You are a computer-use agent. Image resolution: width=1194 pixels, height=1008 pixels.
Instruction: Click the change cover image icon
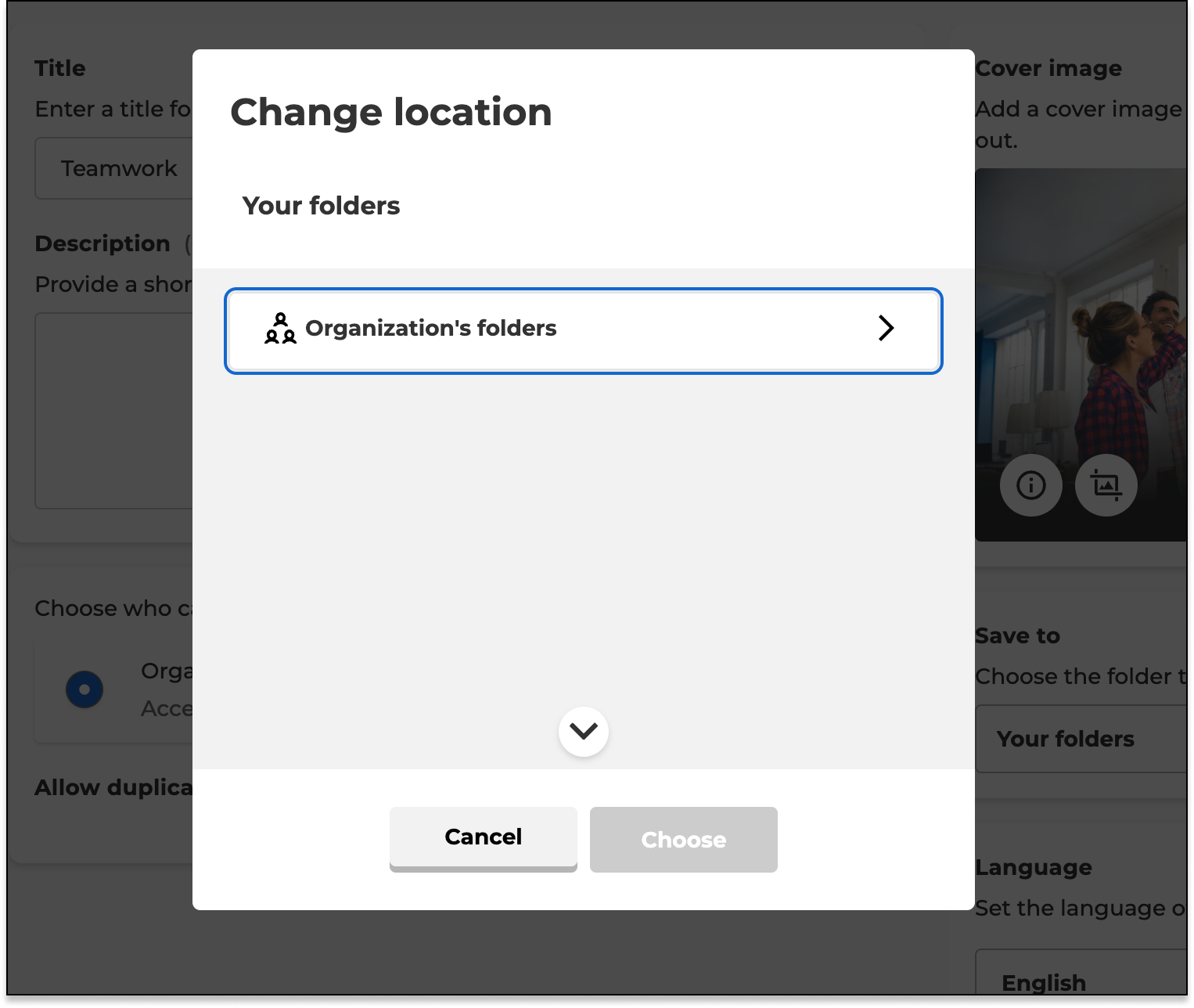1106,485
